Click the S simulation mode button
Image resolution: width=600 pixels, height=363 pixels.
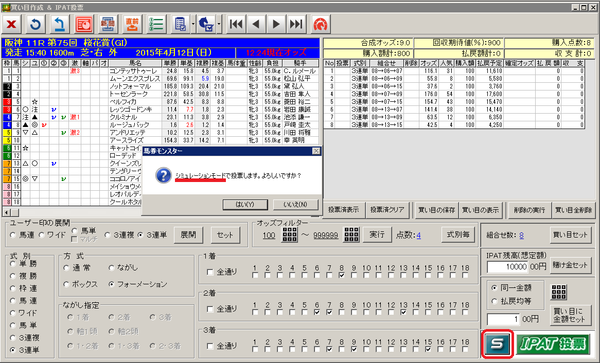(x=497, y=343)
